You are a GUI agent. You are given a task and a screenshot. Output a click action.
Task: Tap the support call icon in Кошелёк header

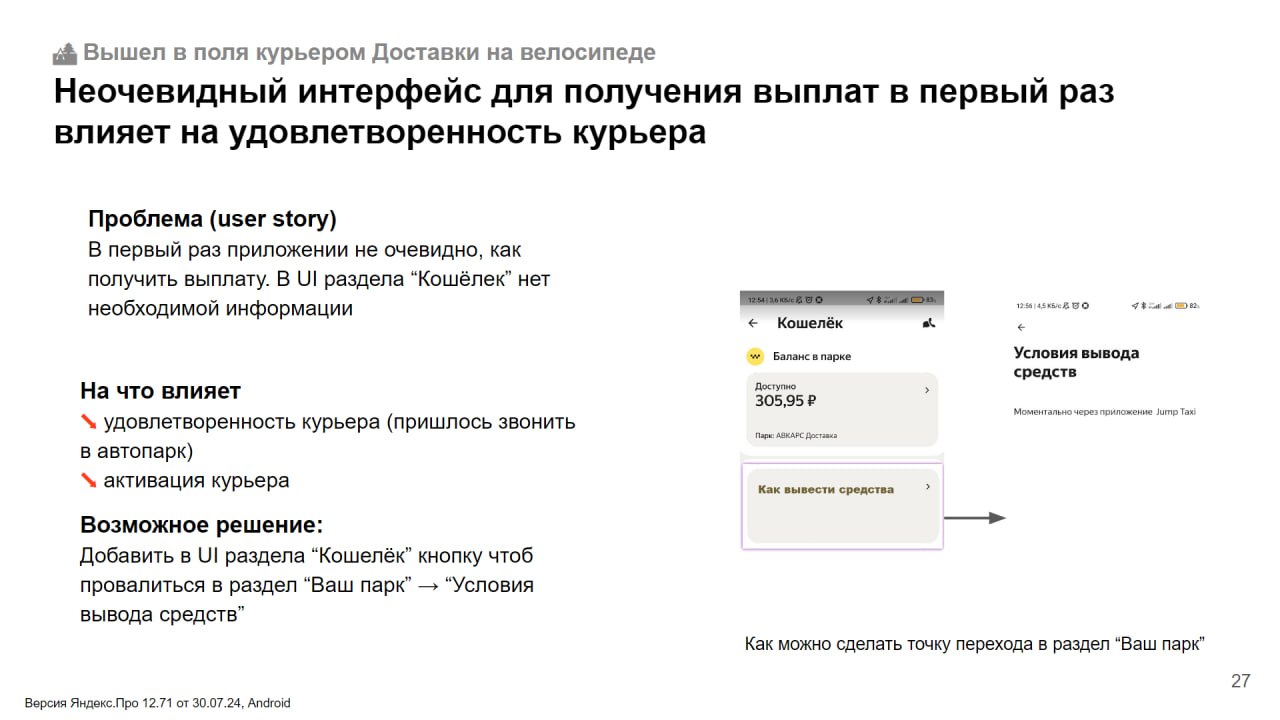[x=928, y=323]
